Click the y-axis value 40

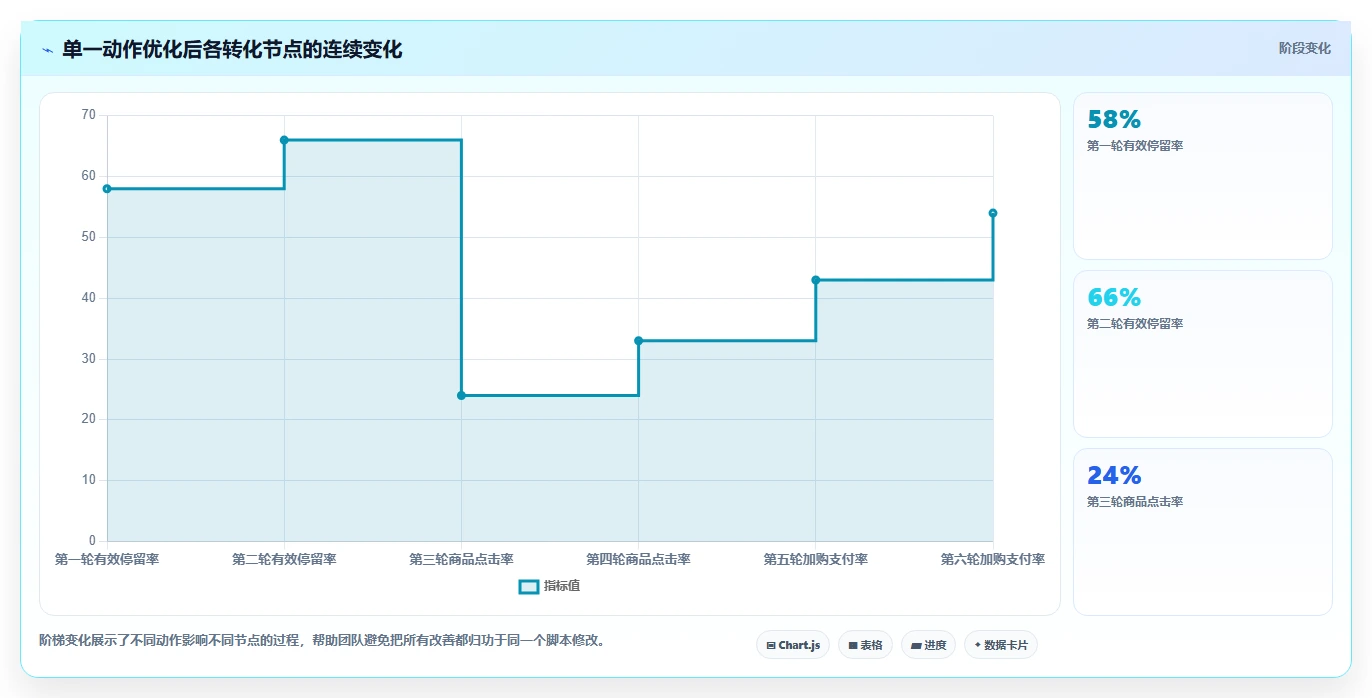click(89, 298)
